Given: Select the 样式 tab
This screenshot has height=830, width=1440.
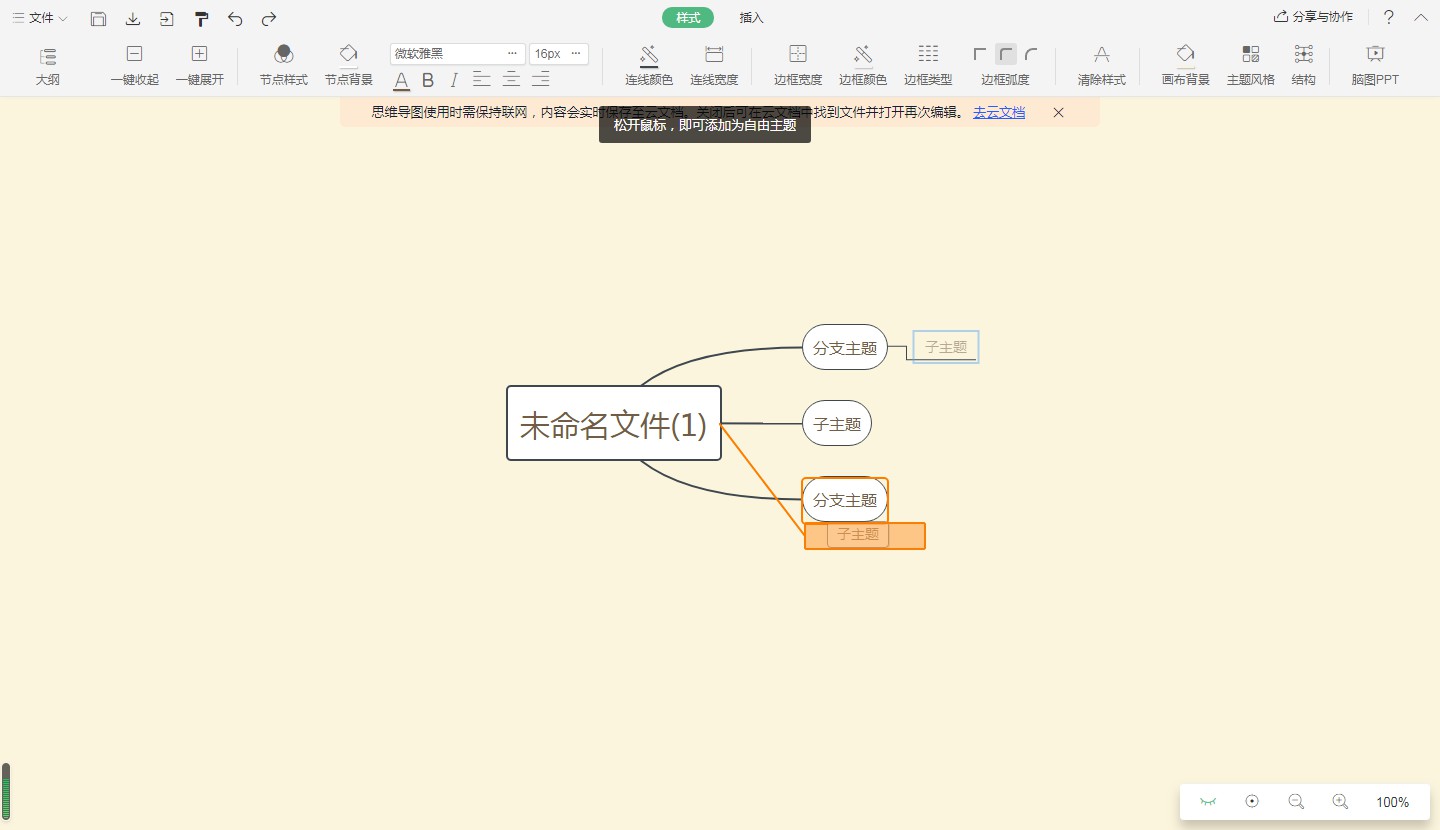Looking at the screenshot, I should click(687, 17).
